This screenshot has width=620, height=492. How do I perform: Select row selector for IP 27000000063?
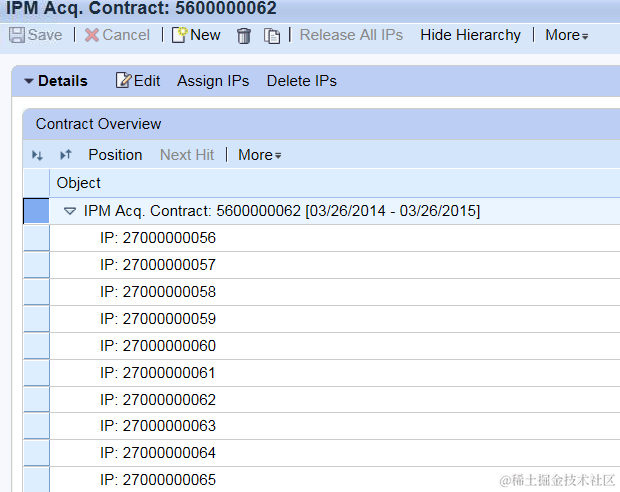(36, 426)
